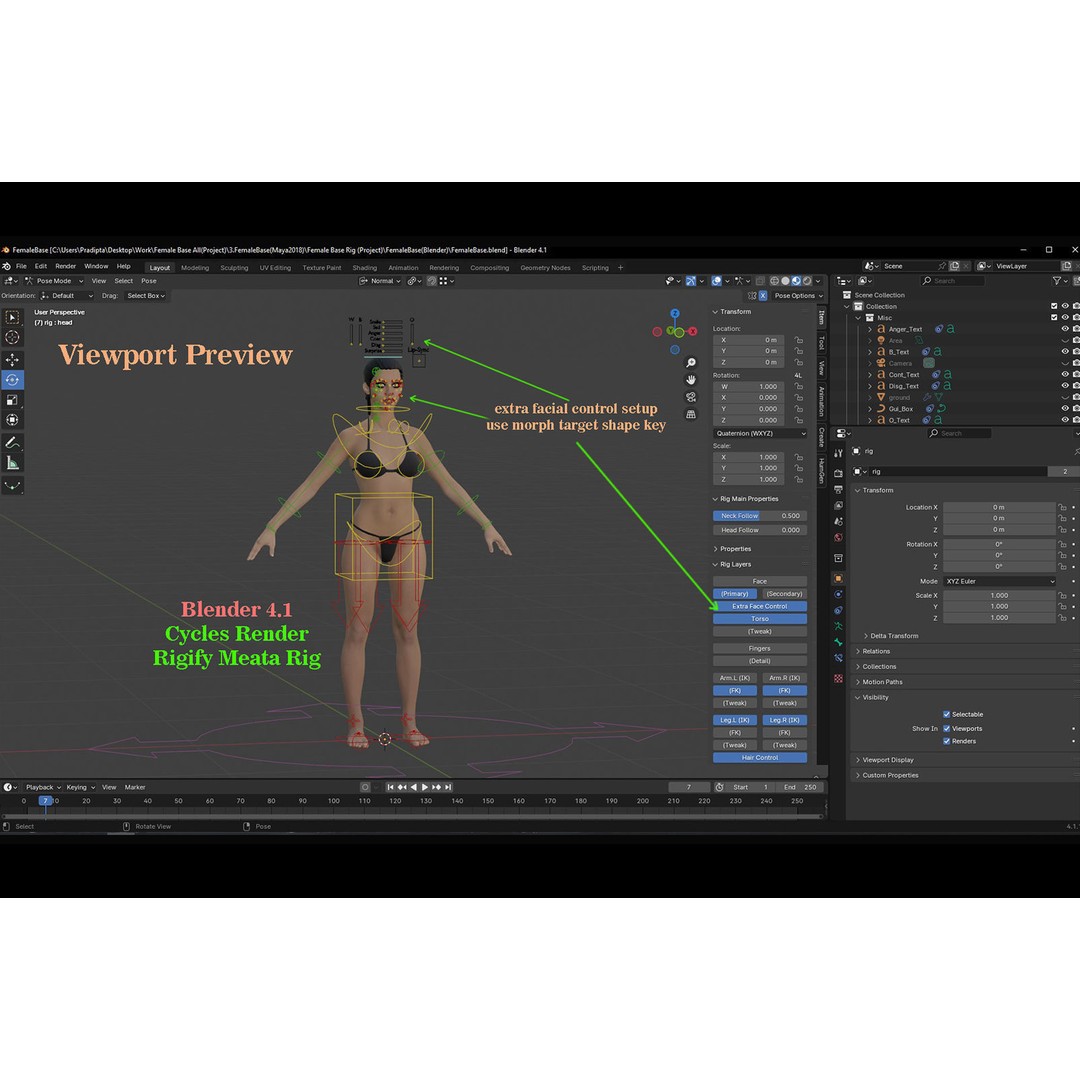Open the Texture properties checker icon

[x=838, y=679]
